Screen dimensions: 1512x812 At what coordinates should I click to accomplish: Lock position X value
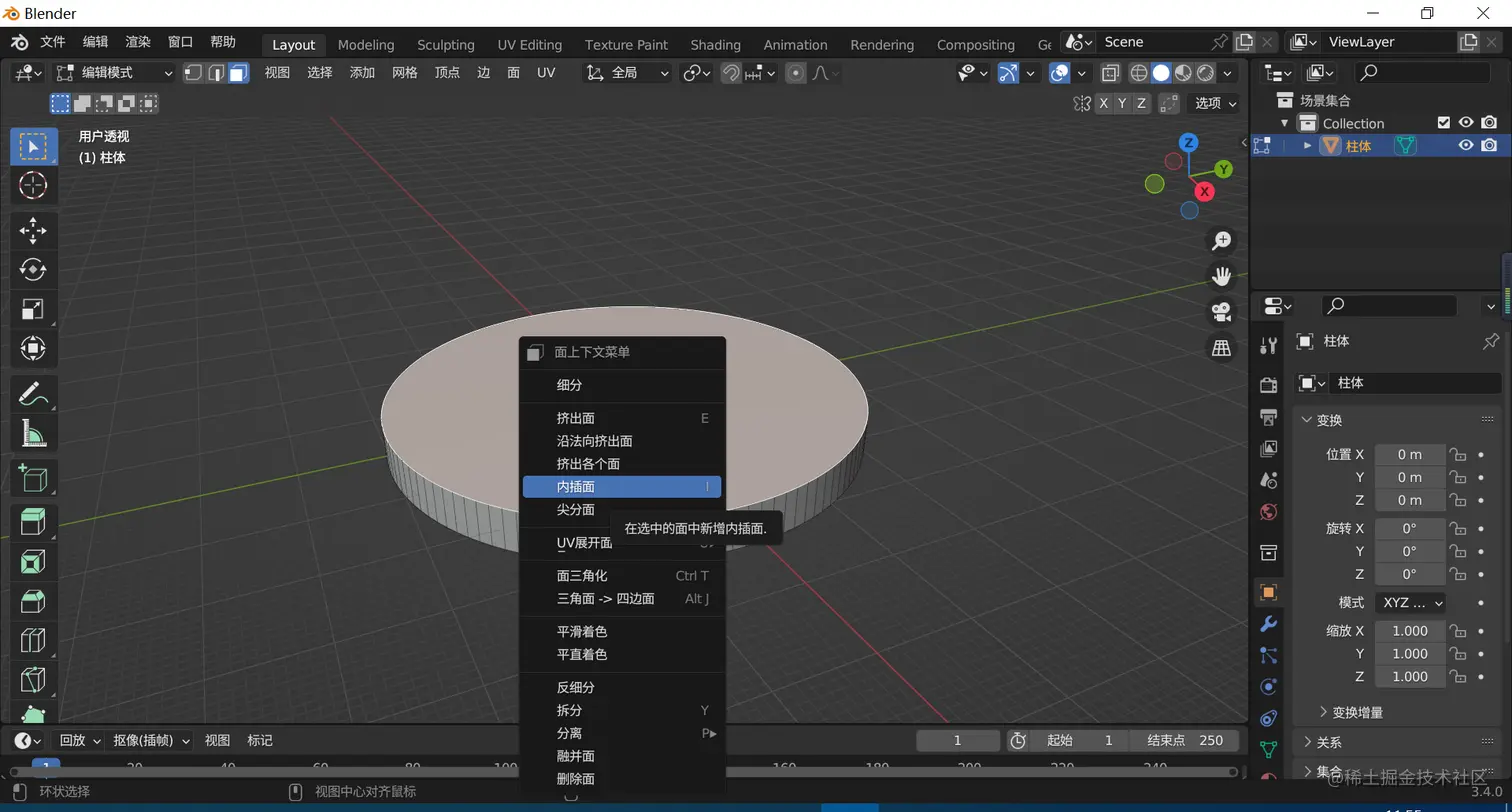click(x=1458, y=454)
